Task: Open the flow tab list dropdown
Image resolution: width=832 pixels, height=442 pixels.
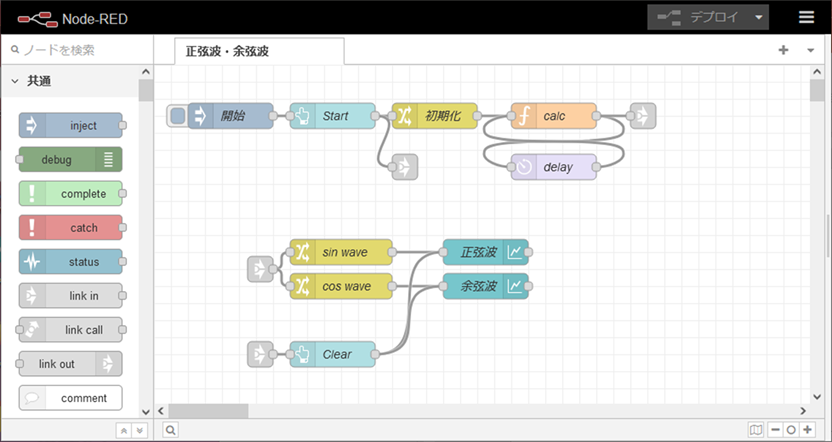Action: point(809,50)
